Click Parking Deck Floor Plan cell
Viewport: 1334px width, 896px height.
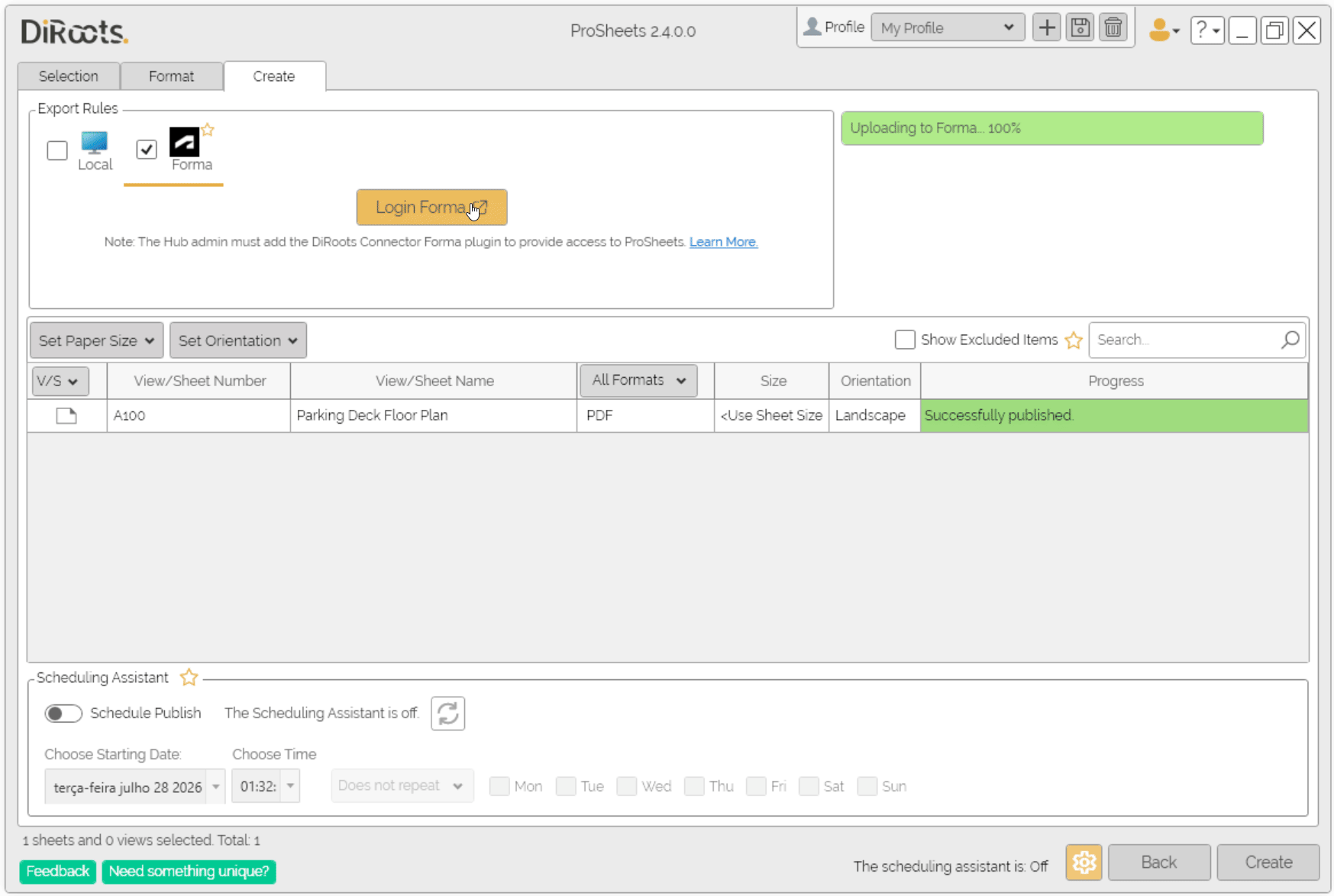coord(434,416)
